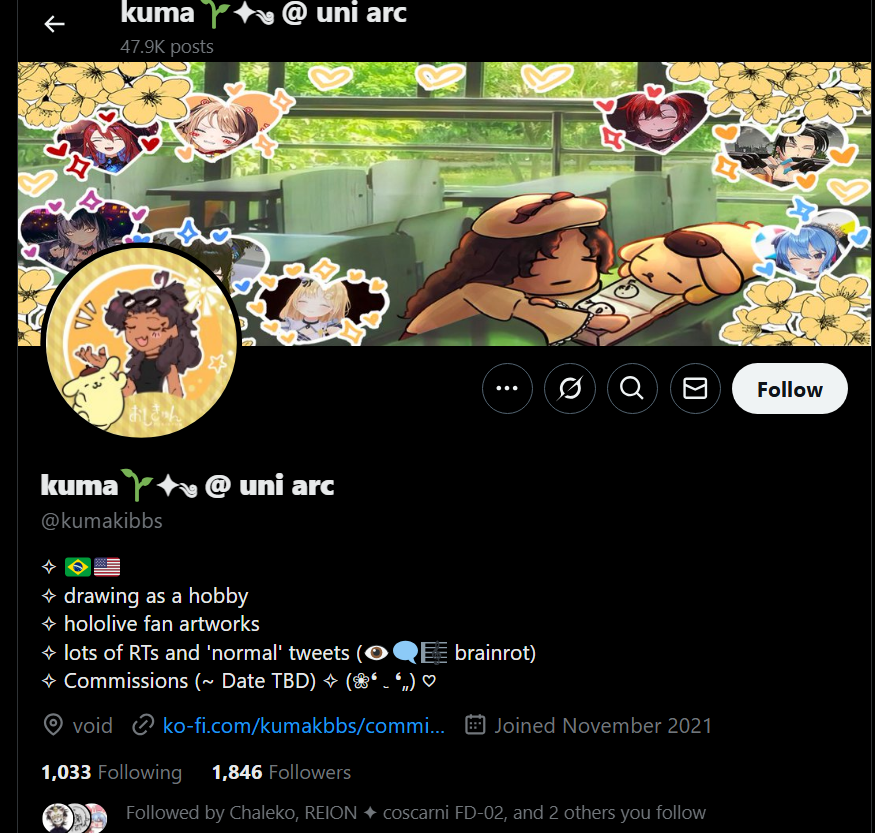
Task: Click the location pin icon next to void
Action: (53, 725)
